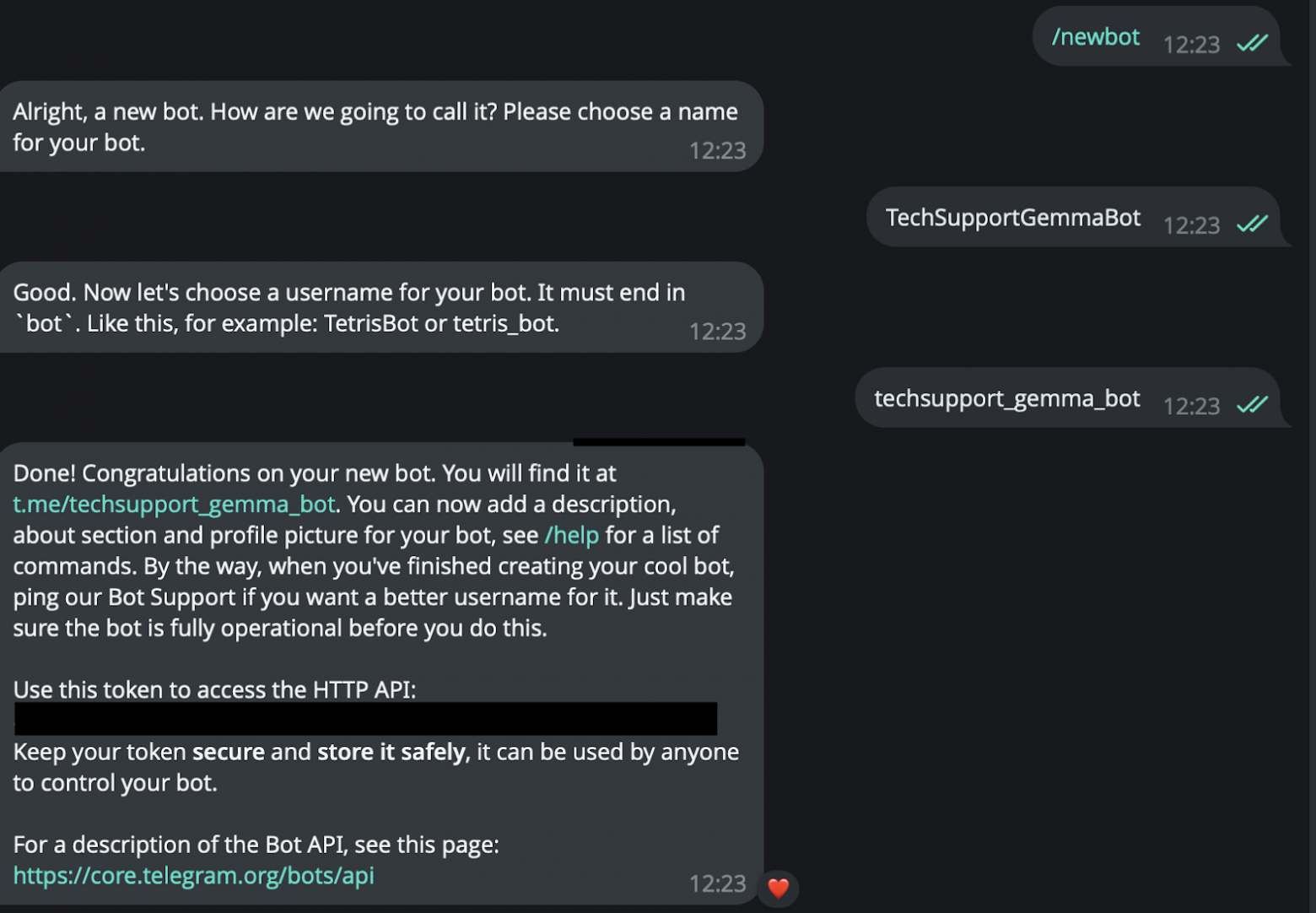Click the 12:23 timestamp on the token message
Viewport: 1316px width, 913px height.
click(x=717, y=883)
